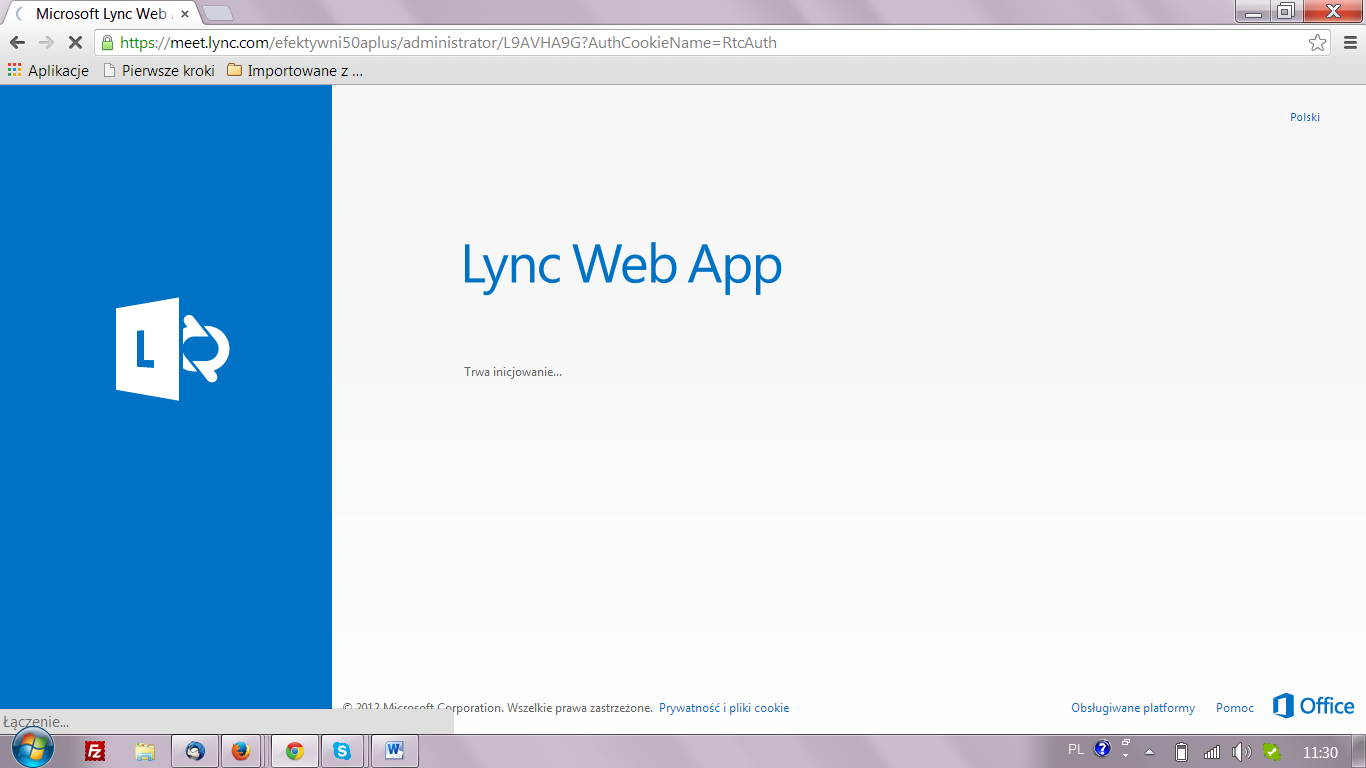Viewport: 1366px width, 768px height.
Task: Click the PL language indicator in tray
Action: tap(1076, 749)
